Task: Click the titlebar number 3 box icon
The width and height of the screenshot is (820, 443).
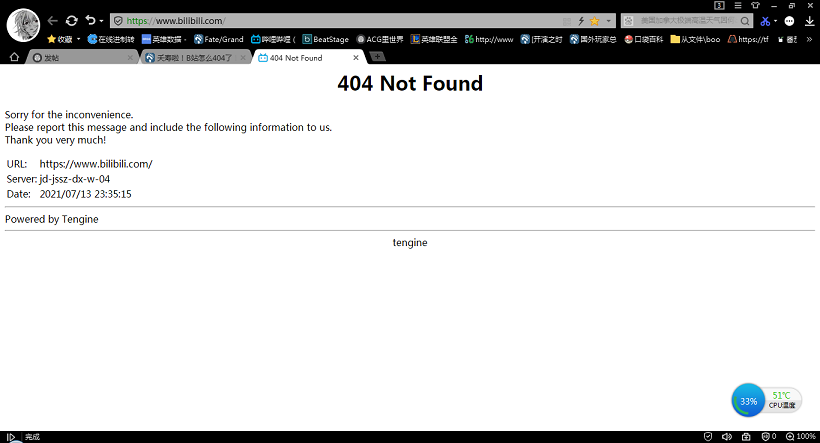Action: click(x=720, y=5)
